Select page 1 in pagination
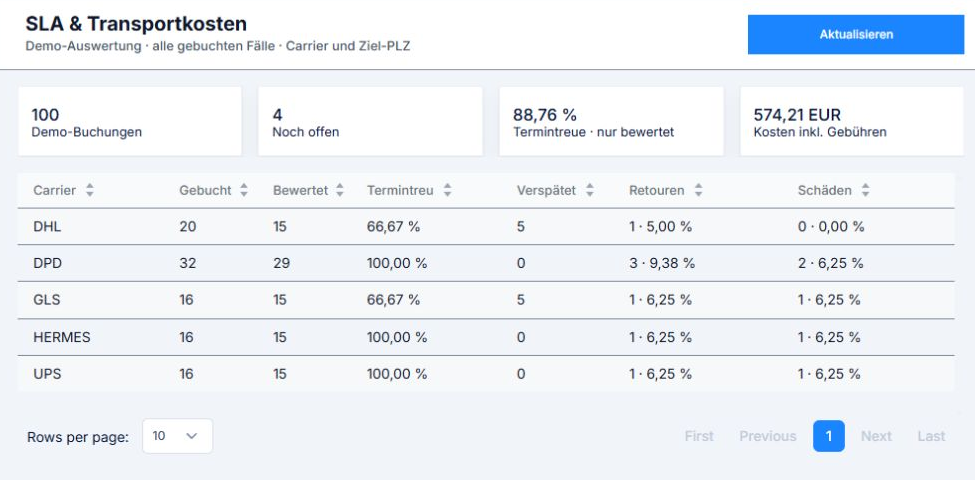The width and height of the screenshot is (975, 480). pos(828,436)
